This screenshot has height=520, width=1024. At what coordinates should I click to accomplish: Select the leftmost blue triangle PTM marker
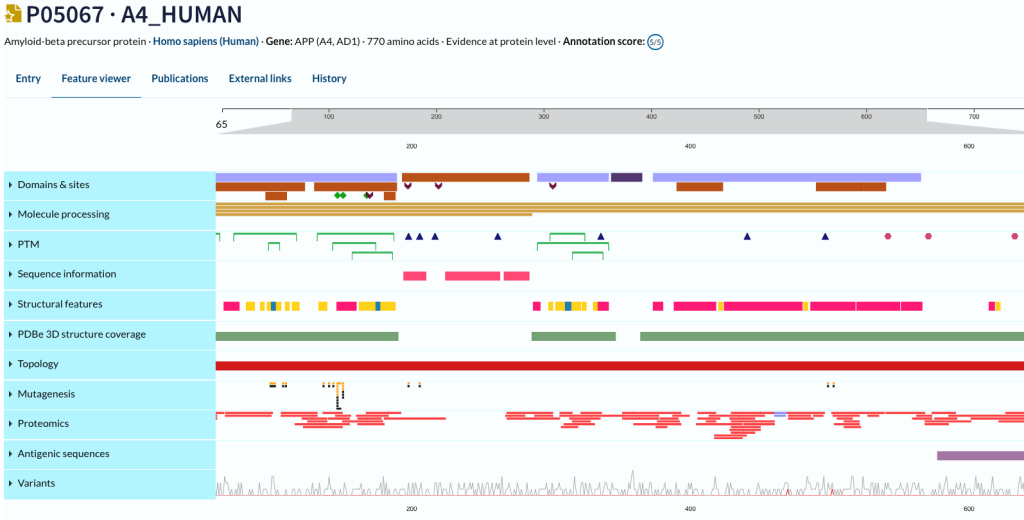pos(408,237)
